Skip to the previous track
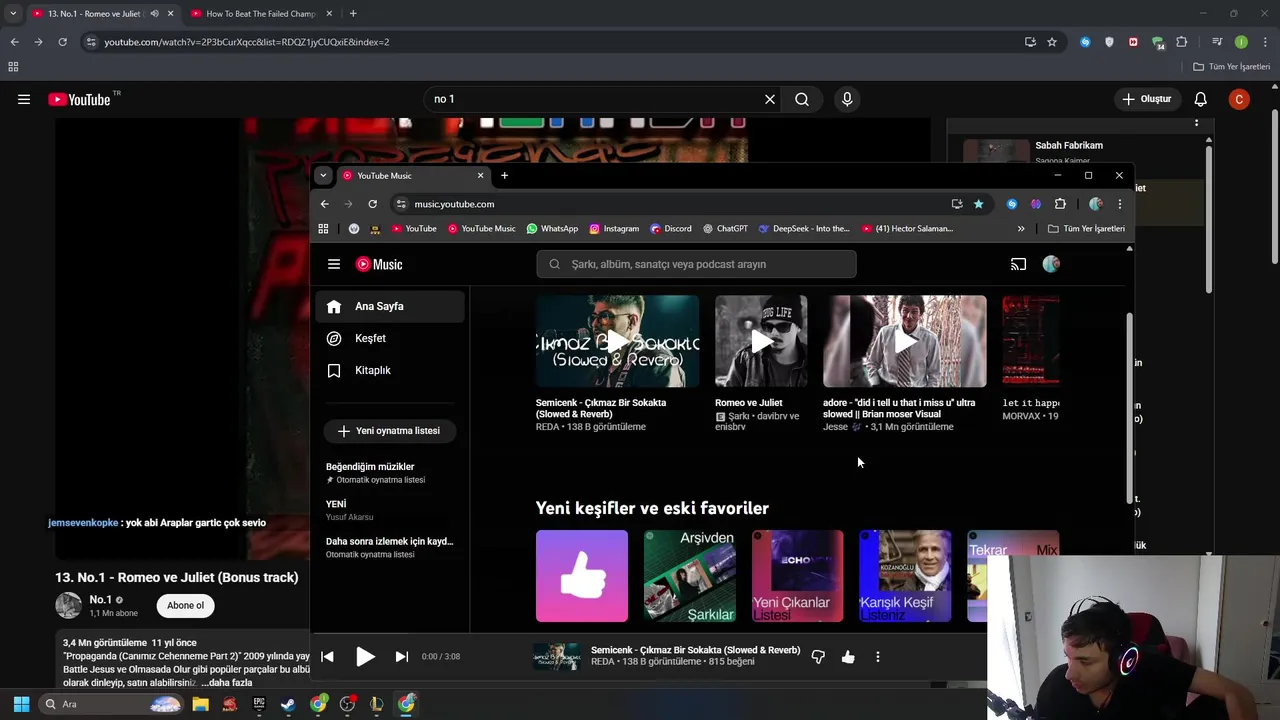 pos(327,657)
